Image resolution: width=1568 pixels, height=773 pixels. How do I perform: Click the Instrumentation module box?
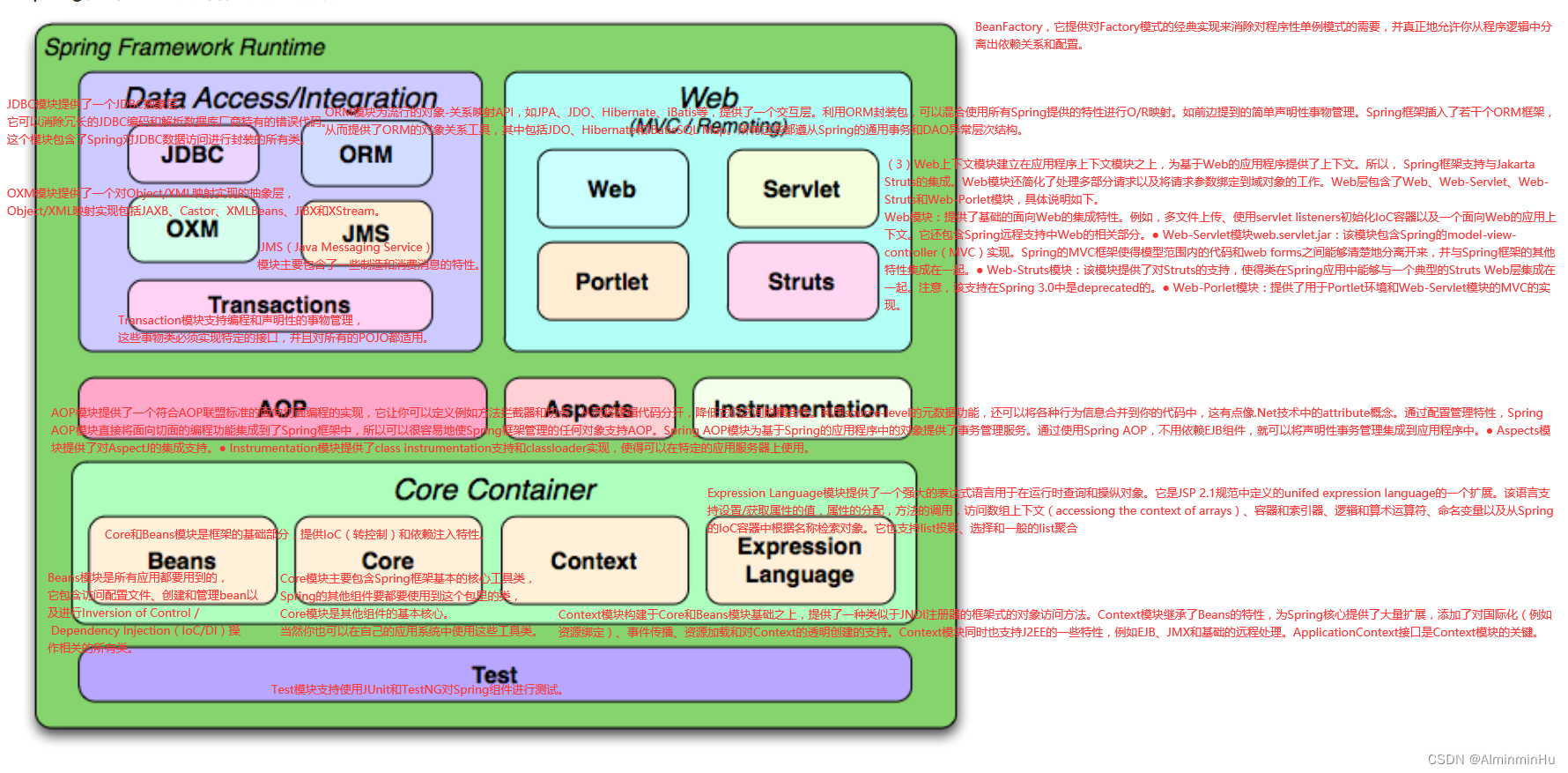pos(802,408)
